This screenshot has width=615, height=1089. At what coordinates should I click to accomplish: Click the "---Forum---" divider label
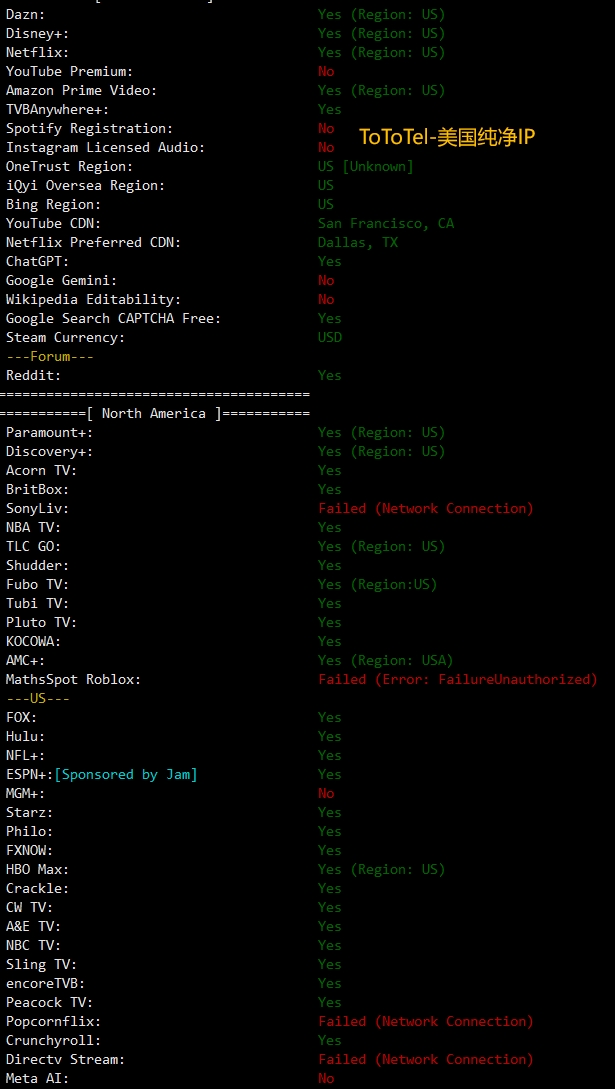pos(50,356)
